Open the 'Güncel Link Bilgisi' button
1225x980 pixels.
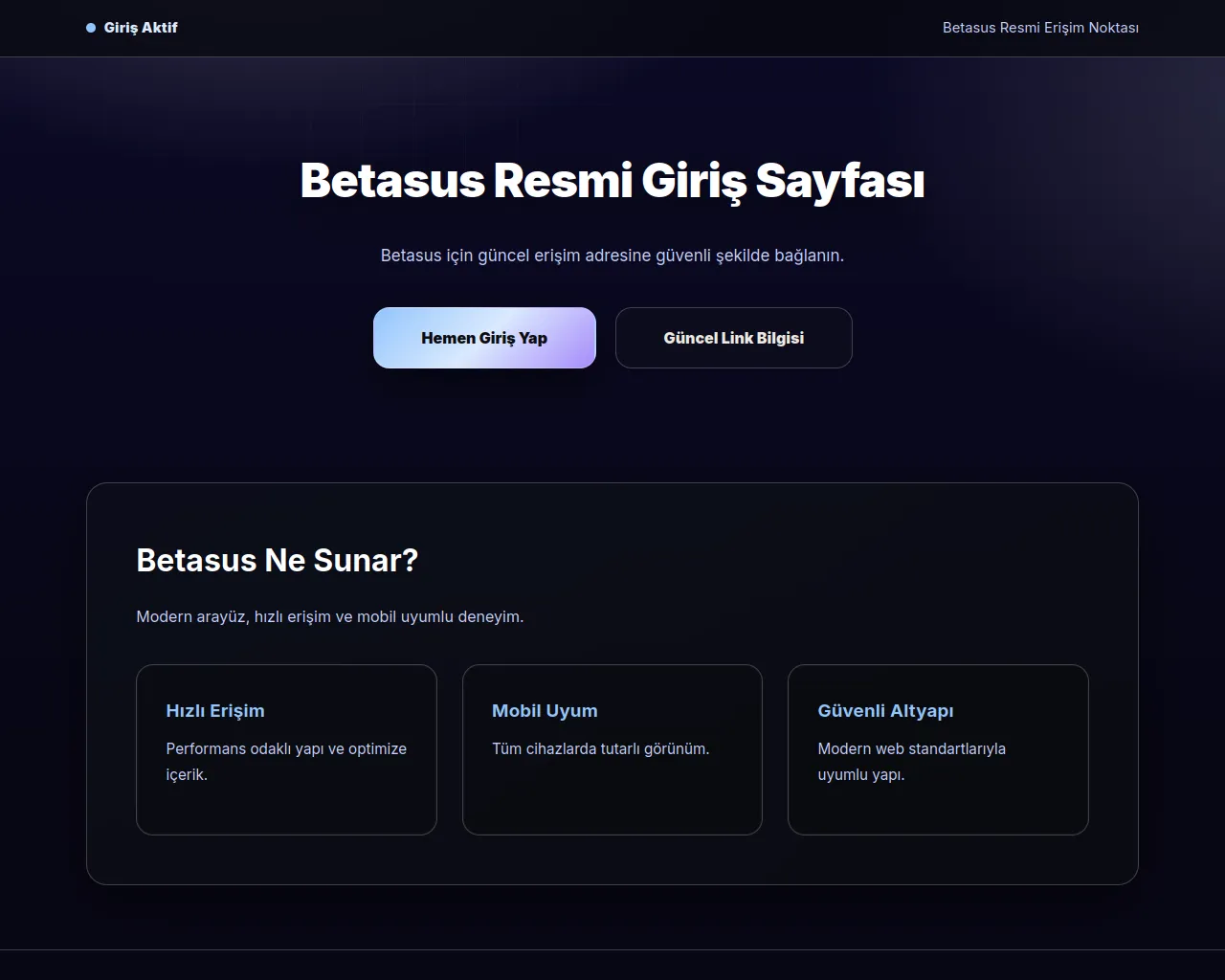tap(733, 338)
